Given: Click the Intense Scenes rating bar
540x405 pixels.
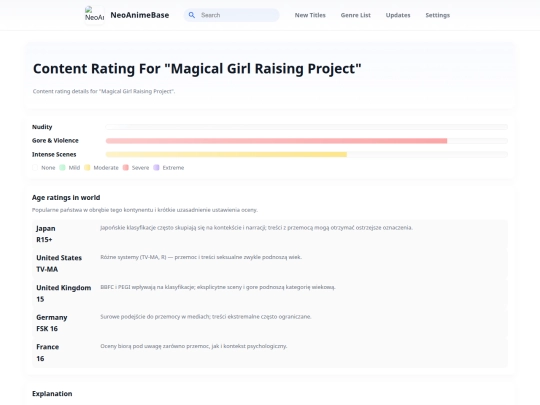Looking at the screenshot, I should [307, 154].
